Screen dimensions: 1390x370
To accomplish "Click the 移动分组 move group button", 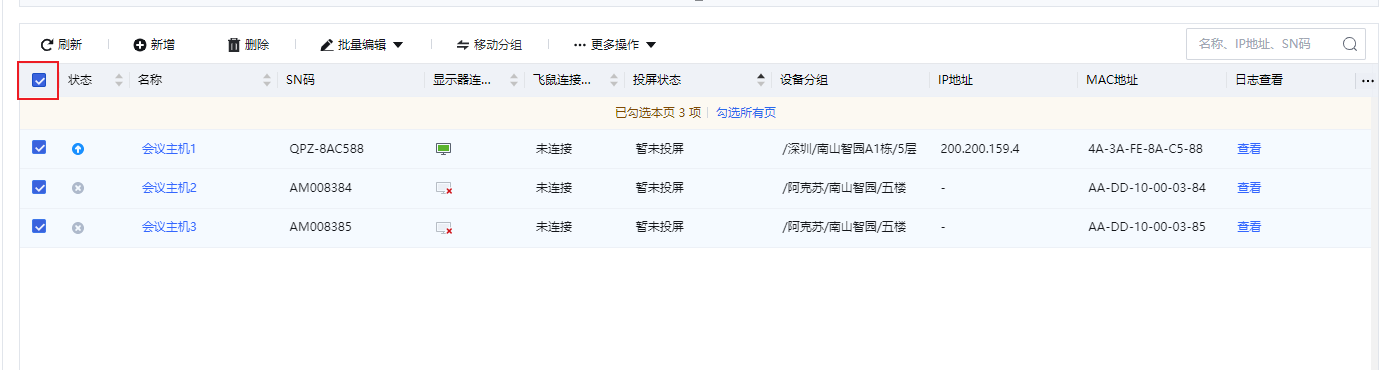I will click(x=489, y=45).
